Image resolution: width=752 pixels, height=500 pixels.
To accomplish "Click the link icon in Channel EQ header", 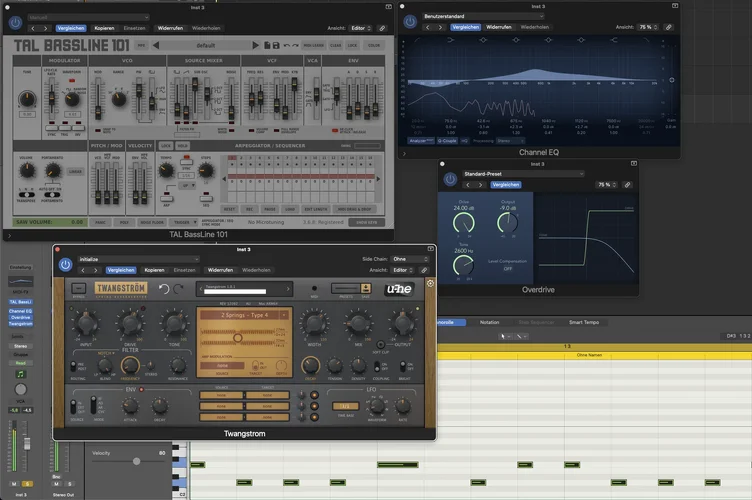I will 669,27.
